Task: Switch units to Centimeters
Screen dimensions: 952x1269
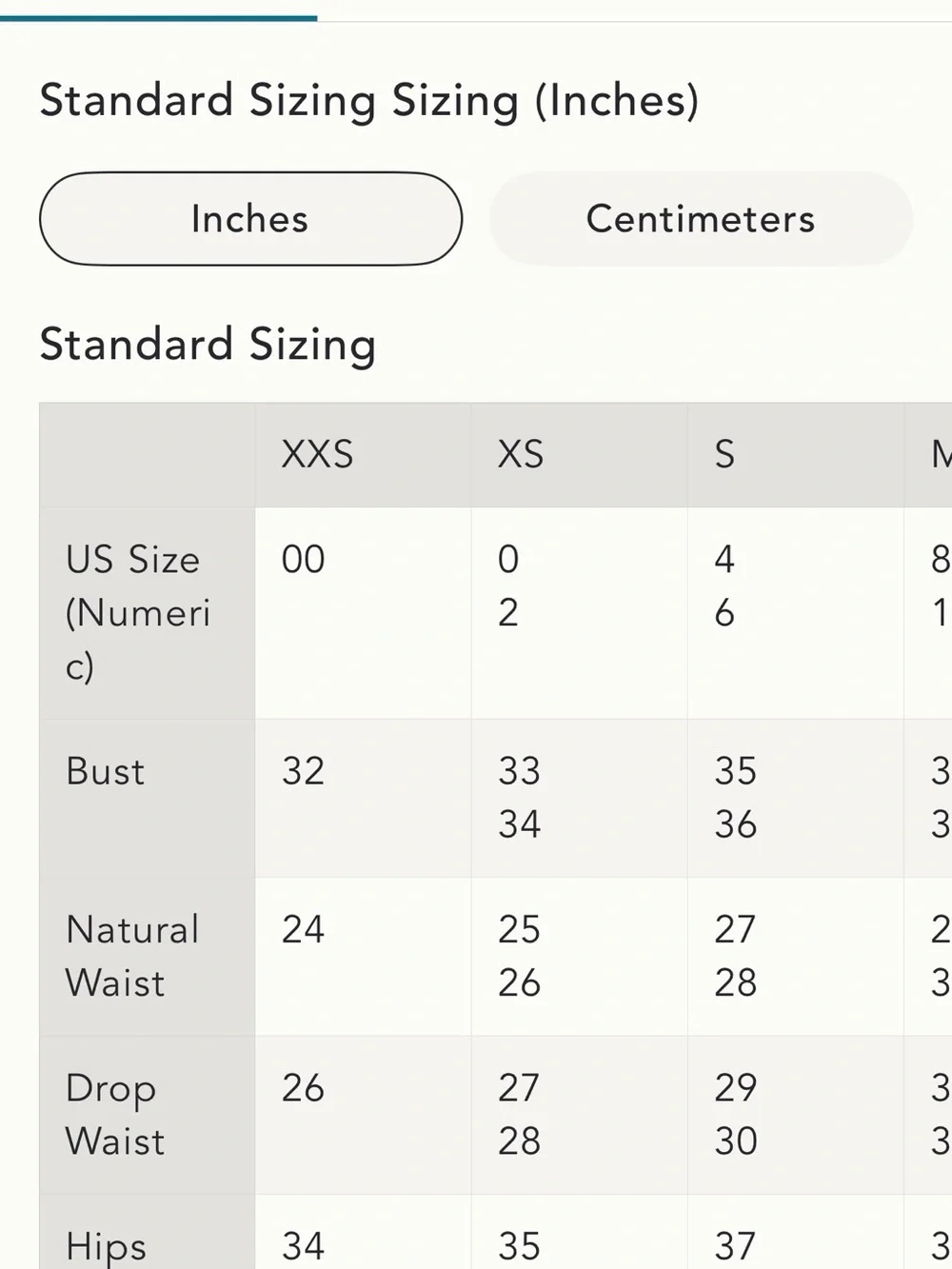Action: click(x=701, y=219)
